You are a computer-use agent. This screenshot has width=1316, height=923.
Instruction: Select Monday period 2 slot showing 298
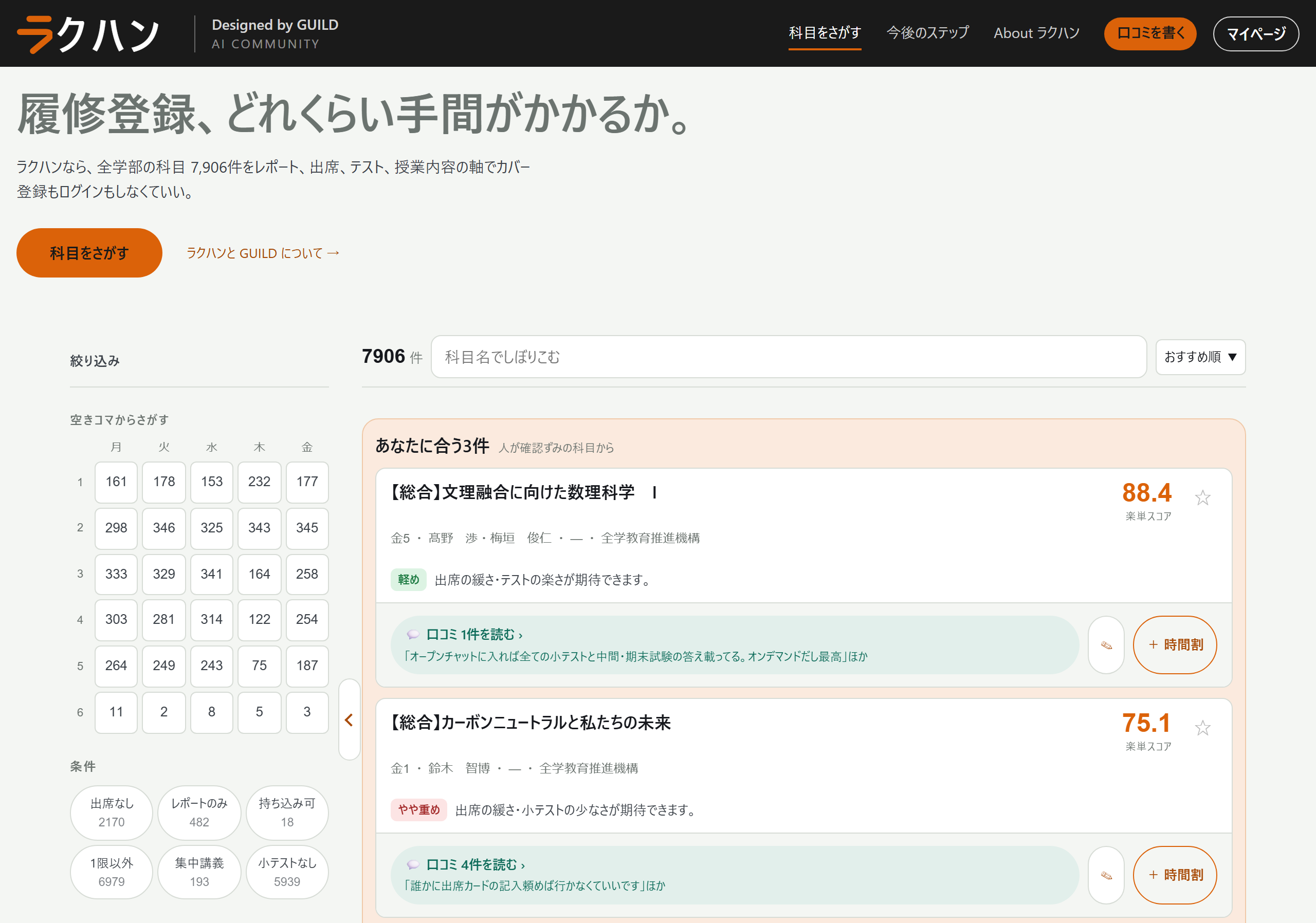(x=116, y=528)
